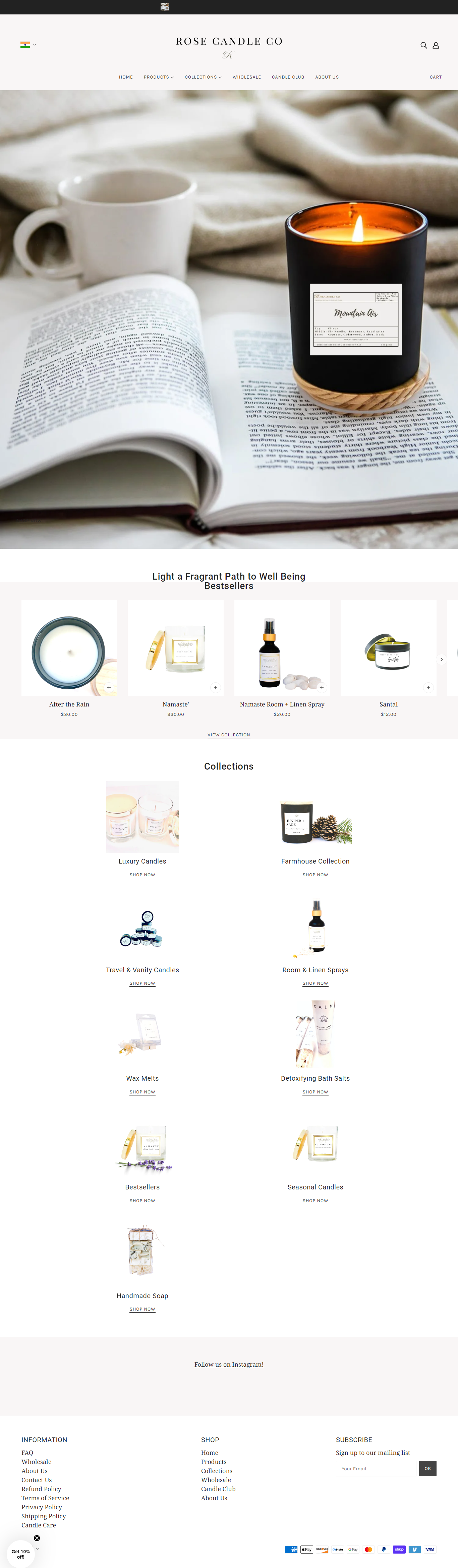The image size is (458, 1568).
Task: Focus the Your Email input field
Action: [376, 1468]
